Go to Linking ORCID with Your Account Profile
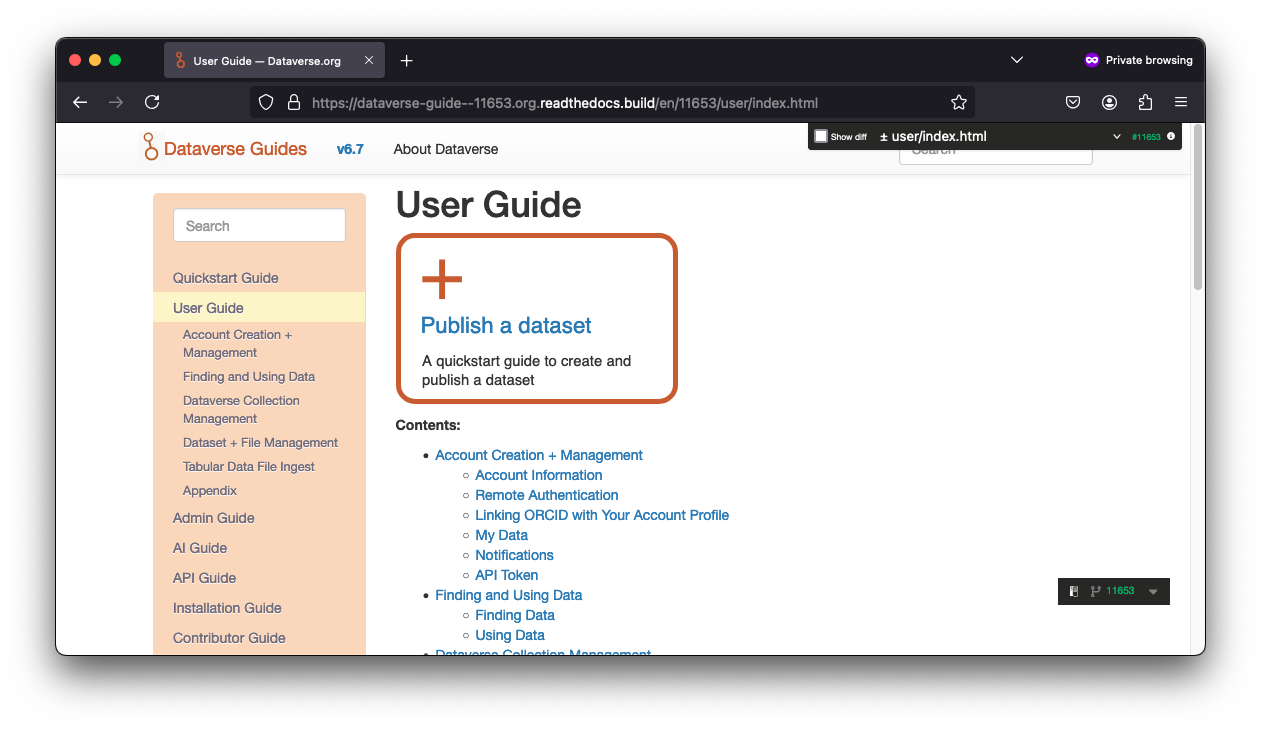Image resolution: width=1261 pixels, height=729 pixels. coord(602,515)
